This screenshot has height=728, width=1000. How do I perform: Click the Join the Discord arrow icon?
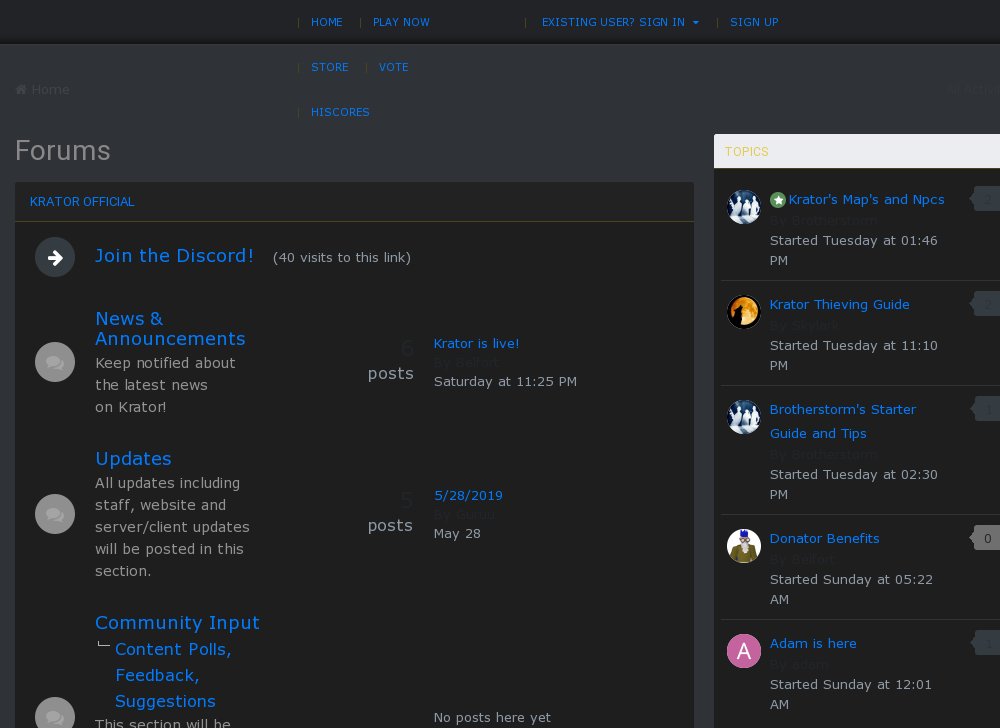(55, 258)
